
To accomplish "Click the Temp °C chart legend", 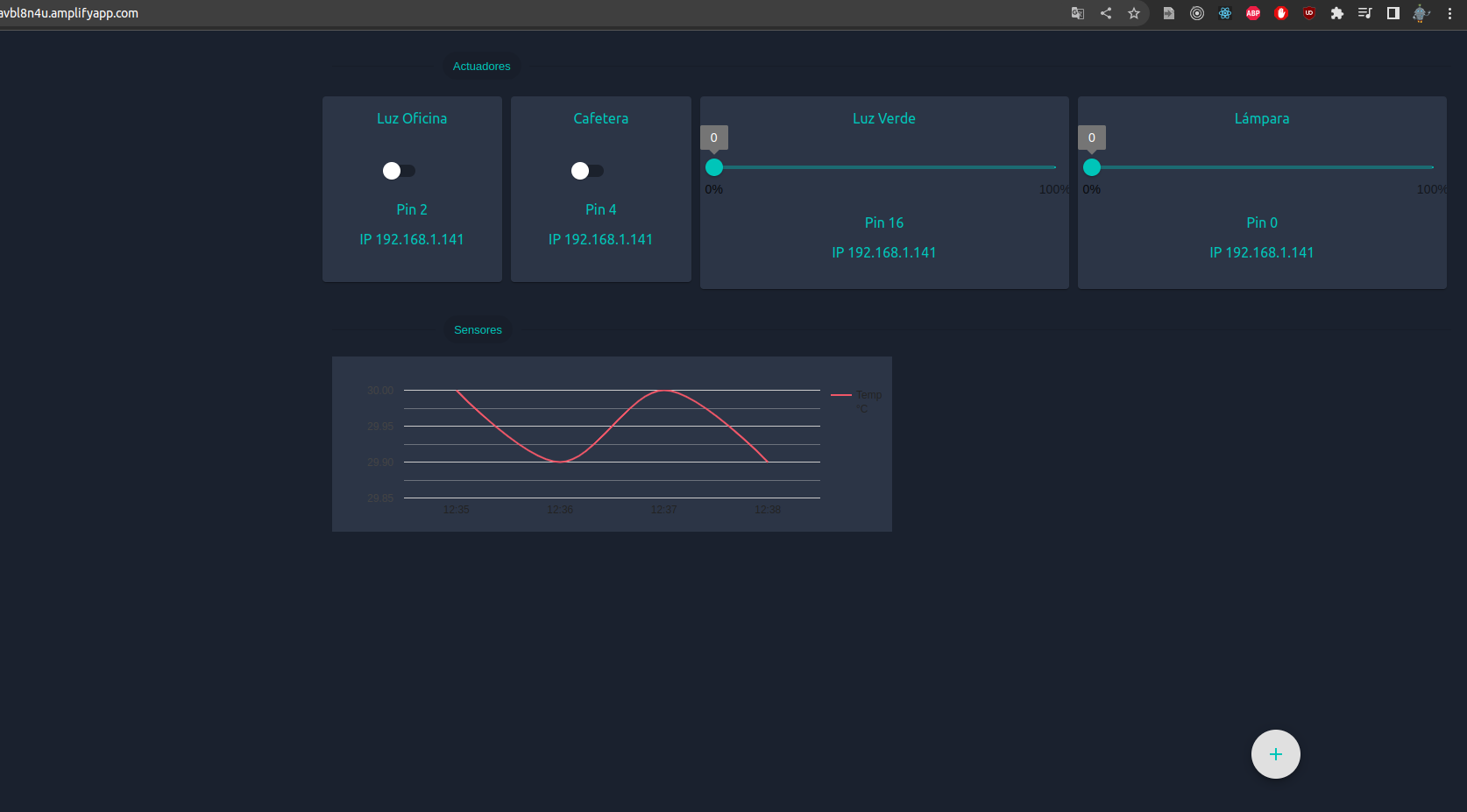I will [x=857, y=401].
